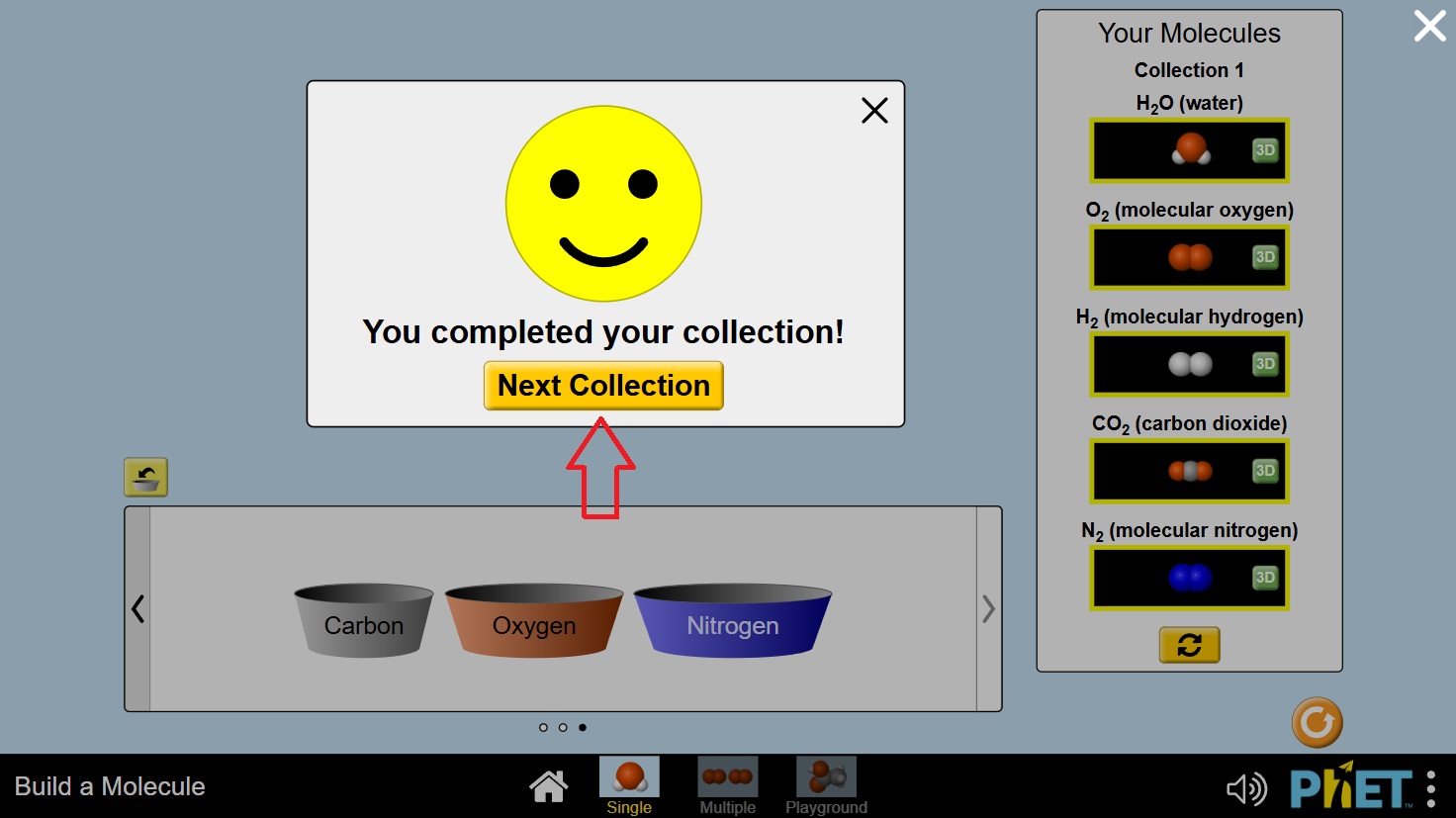Show molecular nitrogen 3D model
This screenshot has width=1456, height=818.
pos(1264,578)
